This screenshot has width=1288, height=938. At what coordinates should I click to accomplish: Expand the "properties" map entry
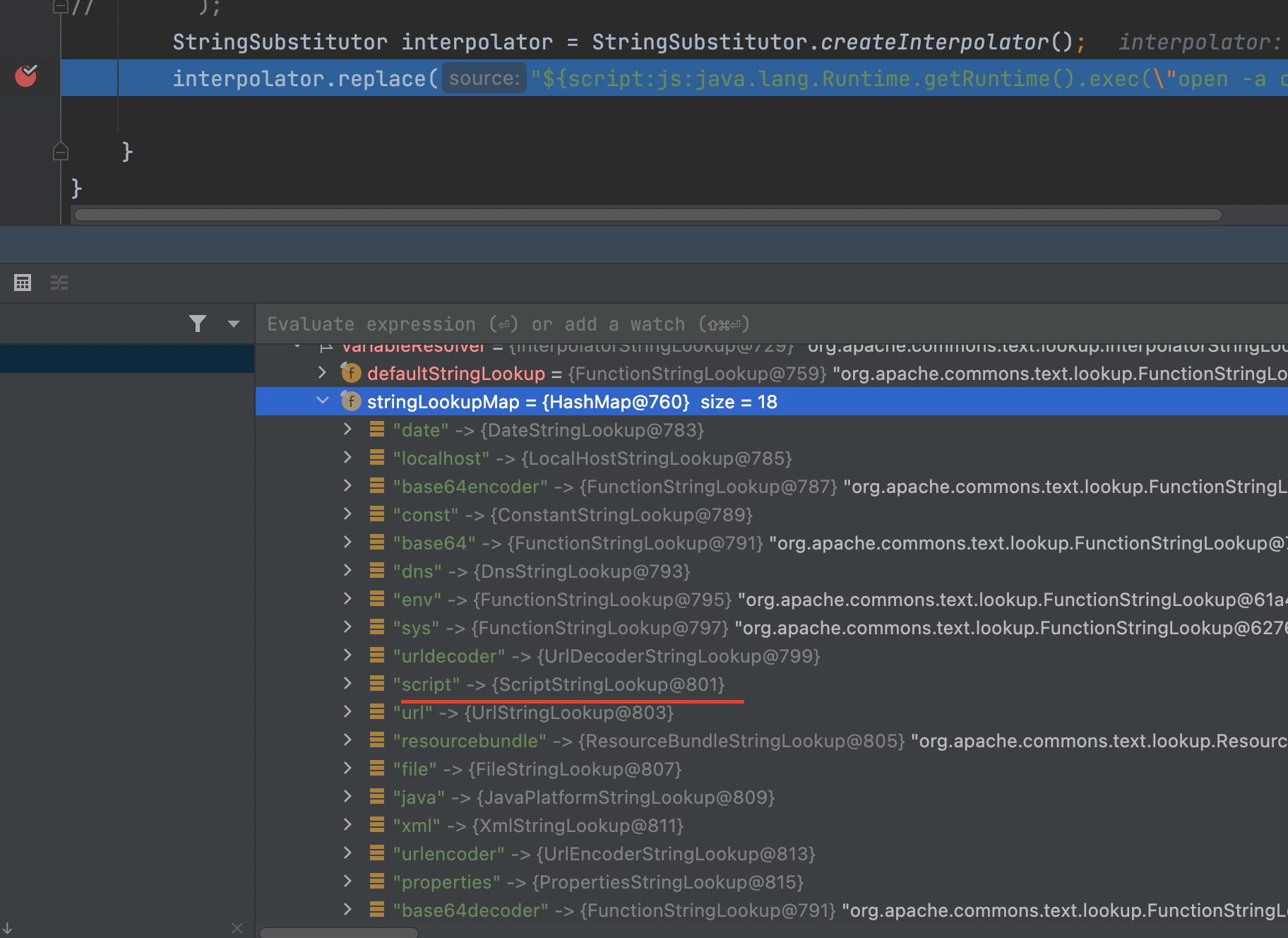pyautogui.click(x=347, y=881)
